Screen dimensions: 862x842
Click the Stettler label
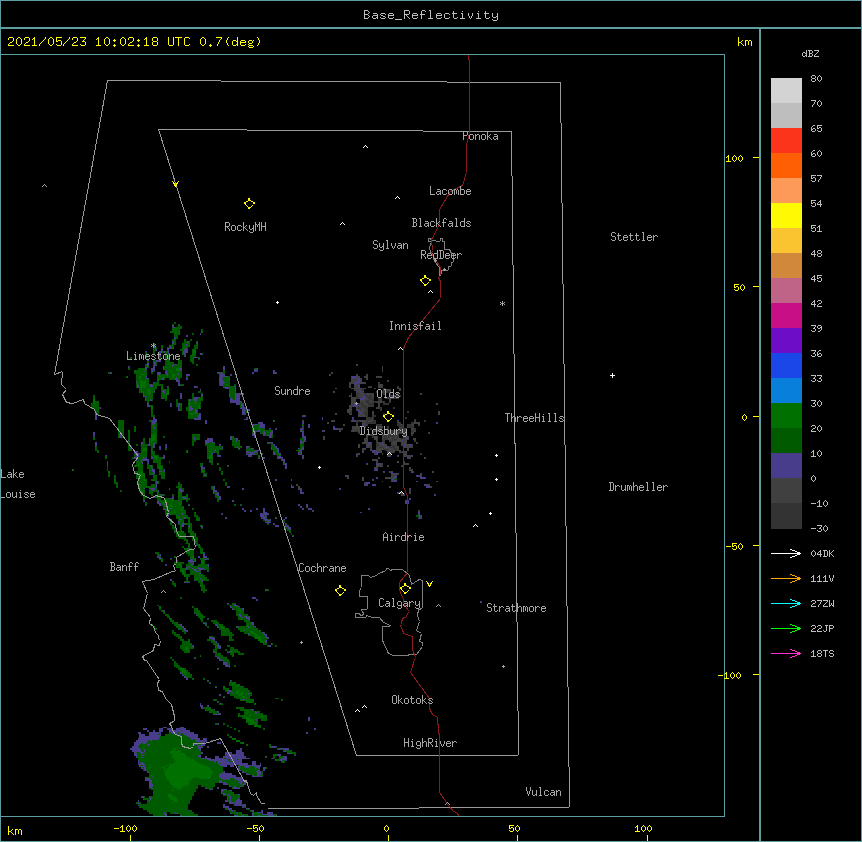634,237
